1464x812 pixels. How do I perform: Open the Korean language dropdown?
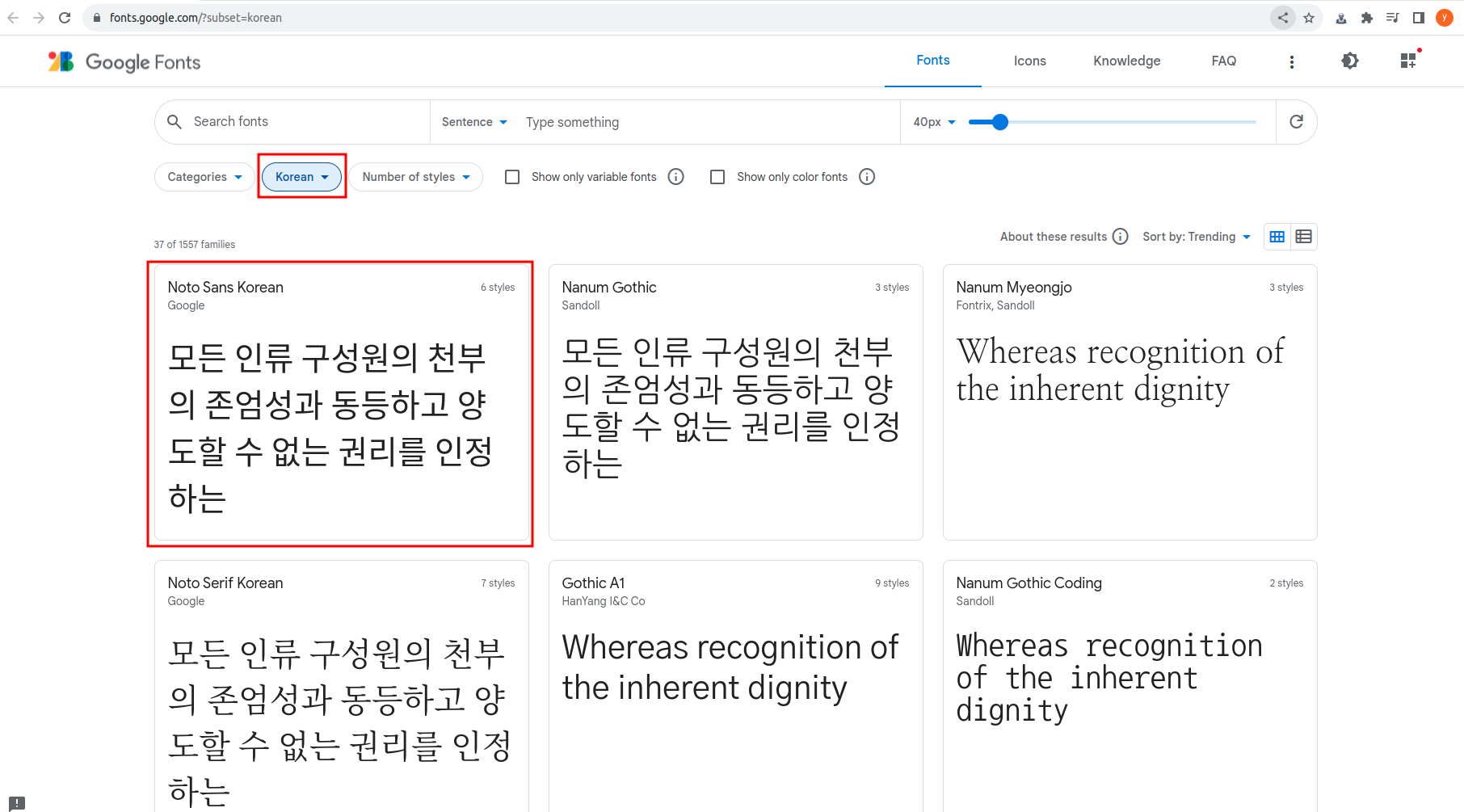click(x=301, y=177)
